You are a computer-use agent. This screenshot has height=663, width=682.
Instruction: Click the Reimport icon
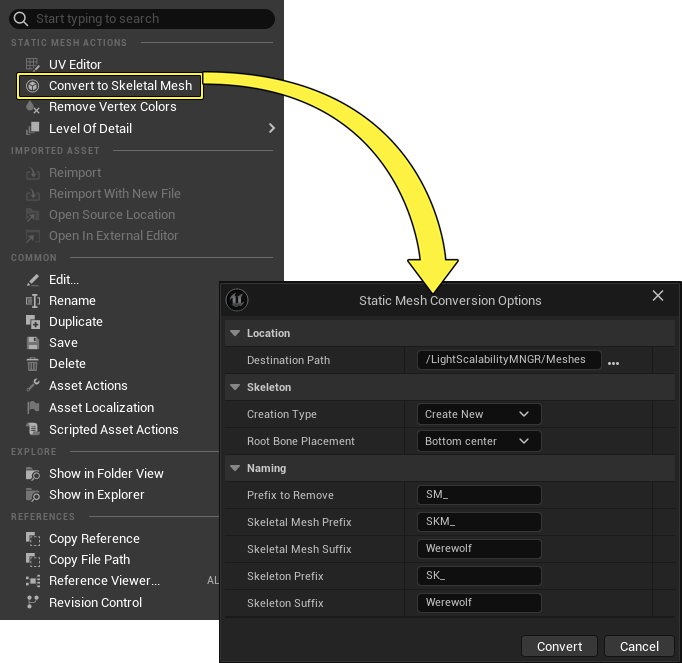(33, 173)
